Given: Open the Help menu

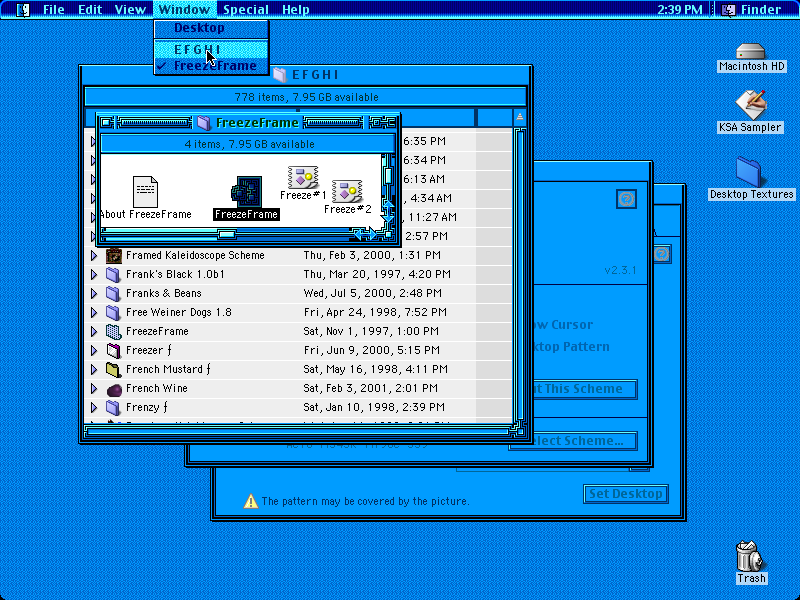Looking at the screenshot, I should pyautogui.click(x=296, y=9).
